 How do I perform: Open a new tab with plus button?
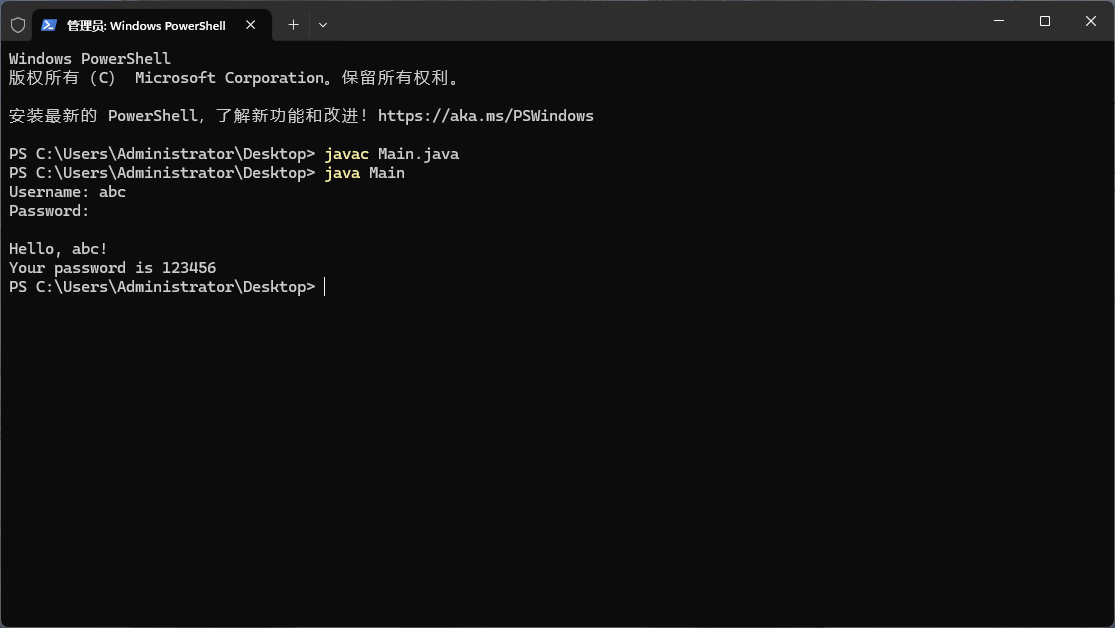pos(293,25)
